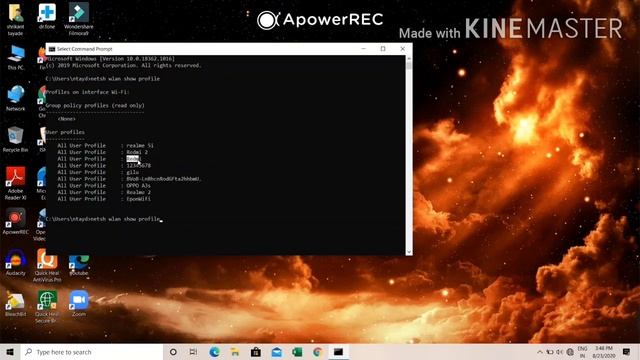This screenshot has height=360, width=640.
Task: Open the Action Center notifications icon
Action: point(627,352)
